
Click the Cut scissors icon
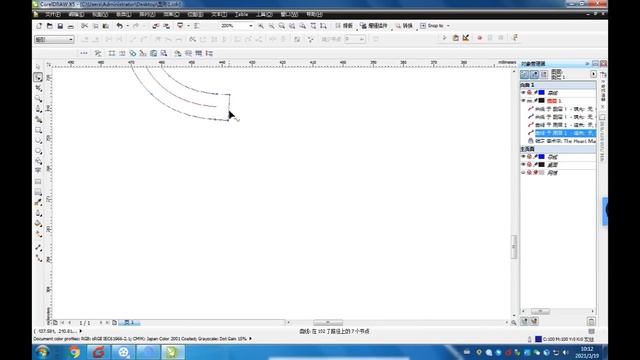tap(84, 26)
